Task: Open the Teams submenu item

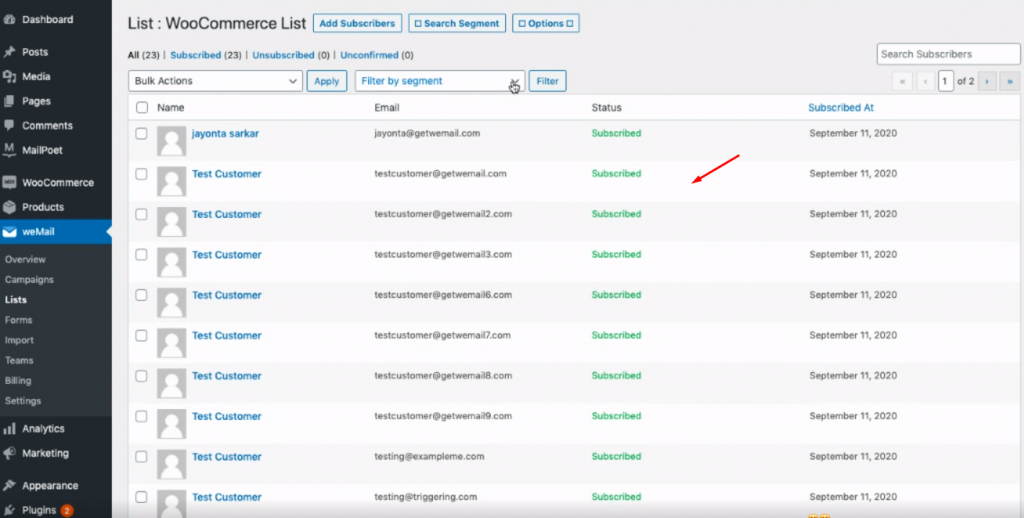Action: tap(19, 361)
